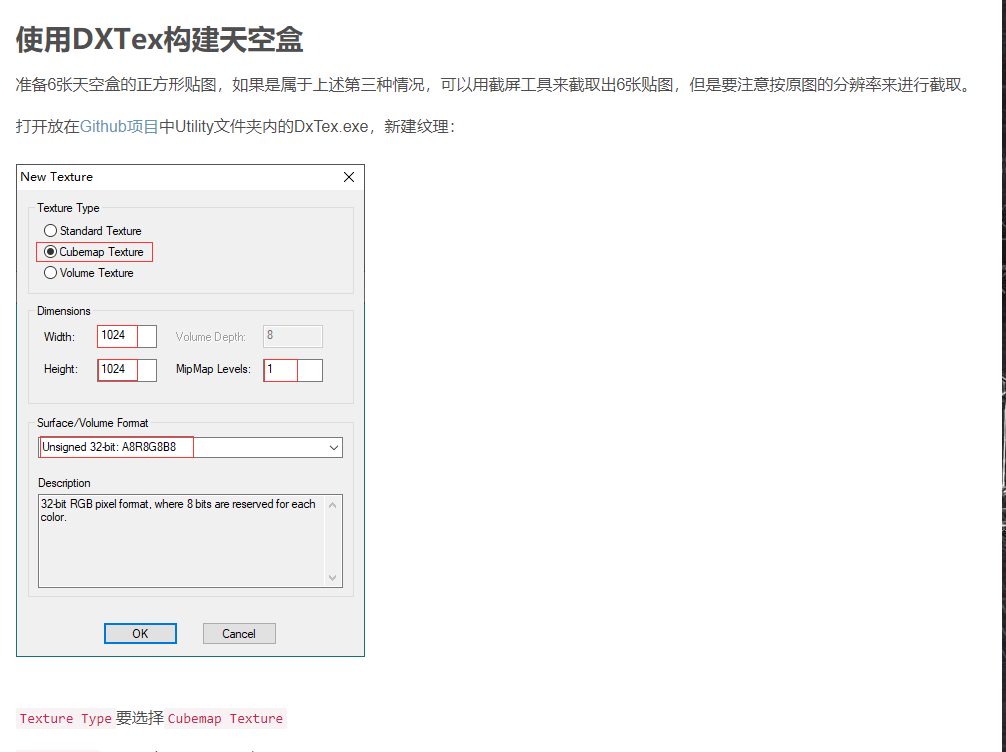Screen dimensions: 1006x752
Task: Click the Texture Type group label
Action: [68, 208]
